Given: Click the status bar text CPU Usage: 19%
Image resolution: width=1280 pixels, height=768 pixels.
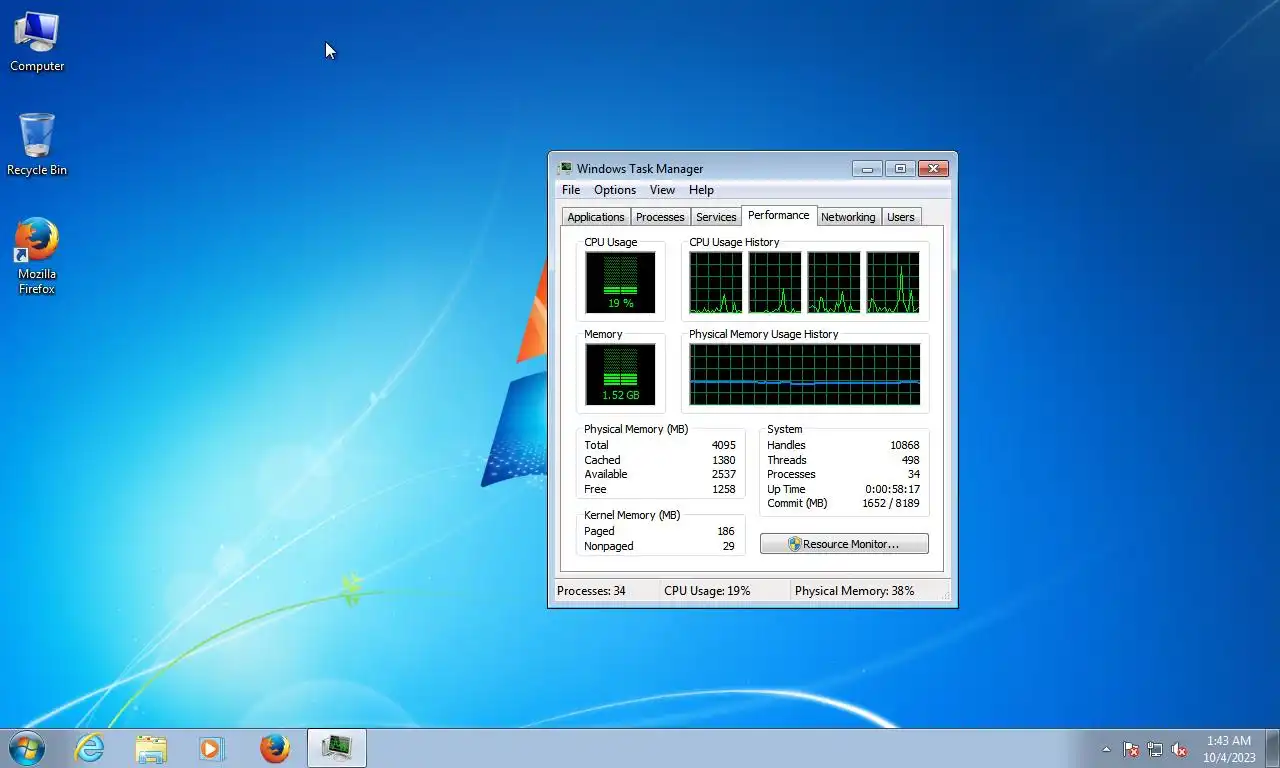Looking at the screenshot, I should point(707,591).
